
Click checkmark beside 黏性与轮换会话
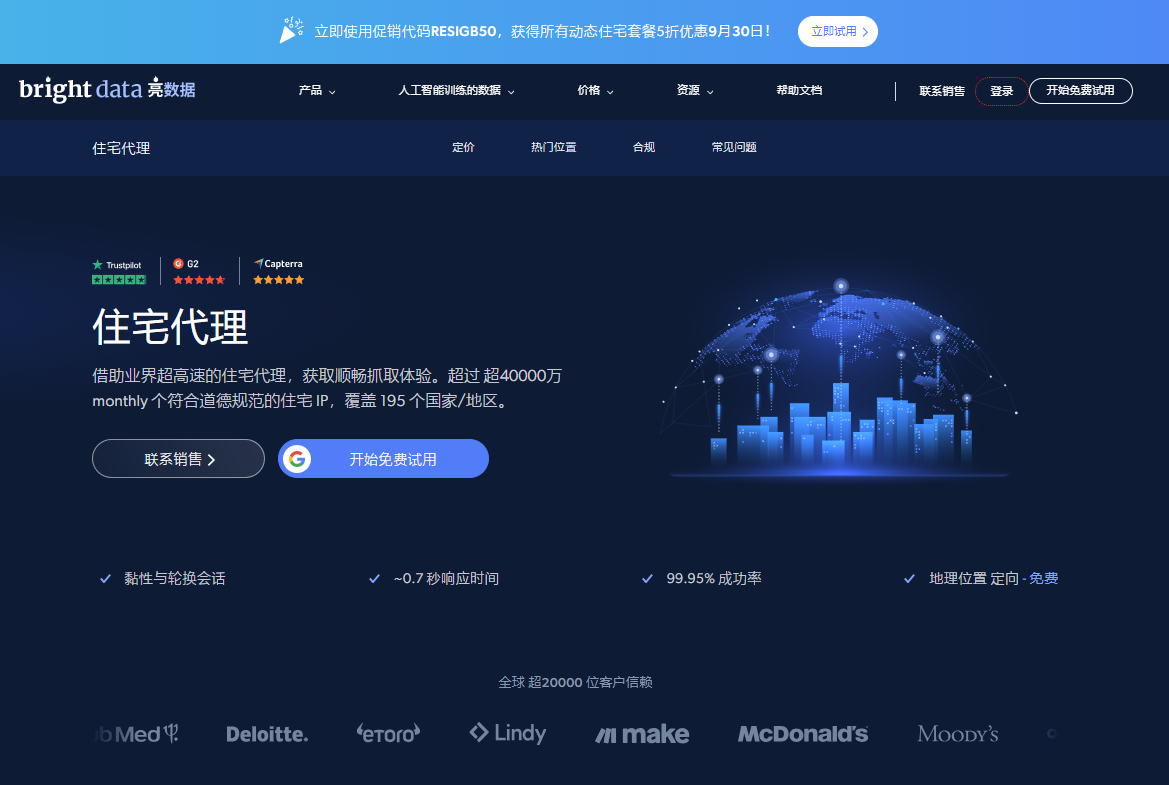click(105, 578)
